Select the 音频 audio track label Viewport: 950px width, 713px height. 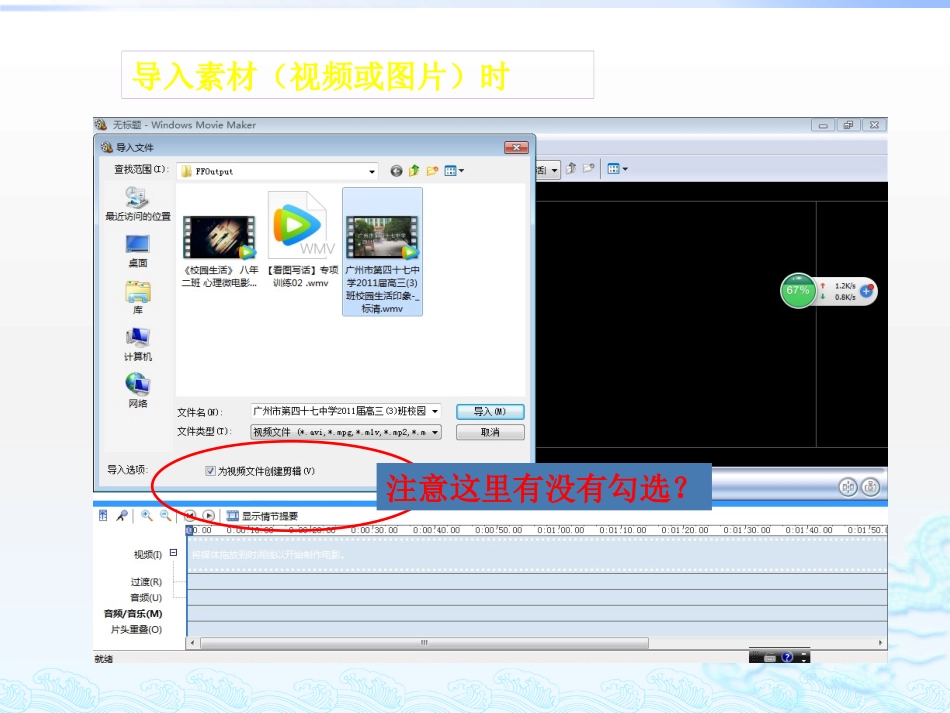146,597
